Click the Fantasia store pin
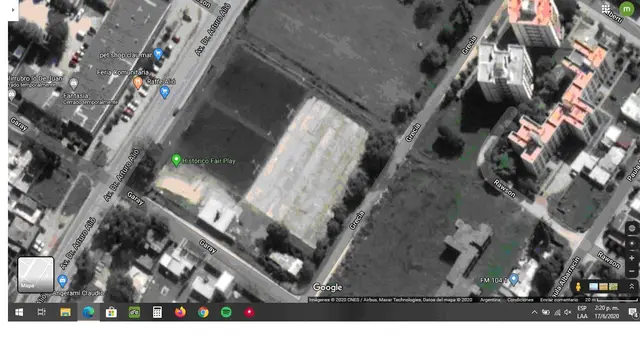Screen dimensions: 640x360 [73, 84]
